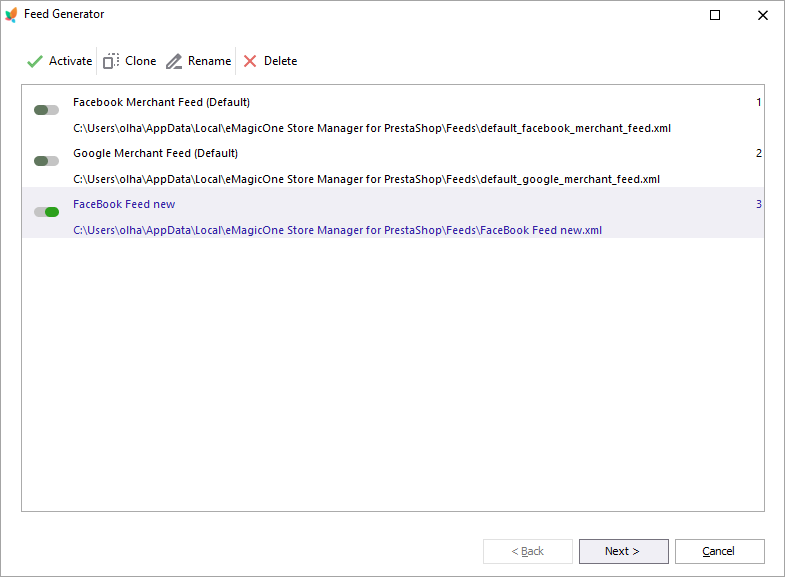The width and height of the screenshot is (785, 577).
Task: Click the Clone duplicate icon
Action: pos(111,61)
